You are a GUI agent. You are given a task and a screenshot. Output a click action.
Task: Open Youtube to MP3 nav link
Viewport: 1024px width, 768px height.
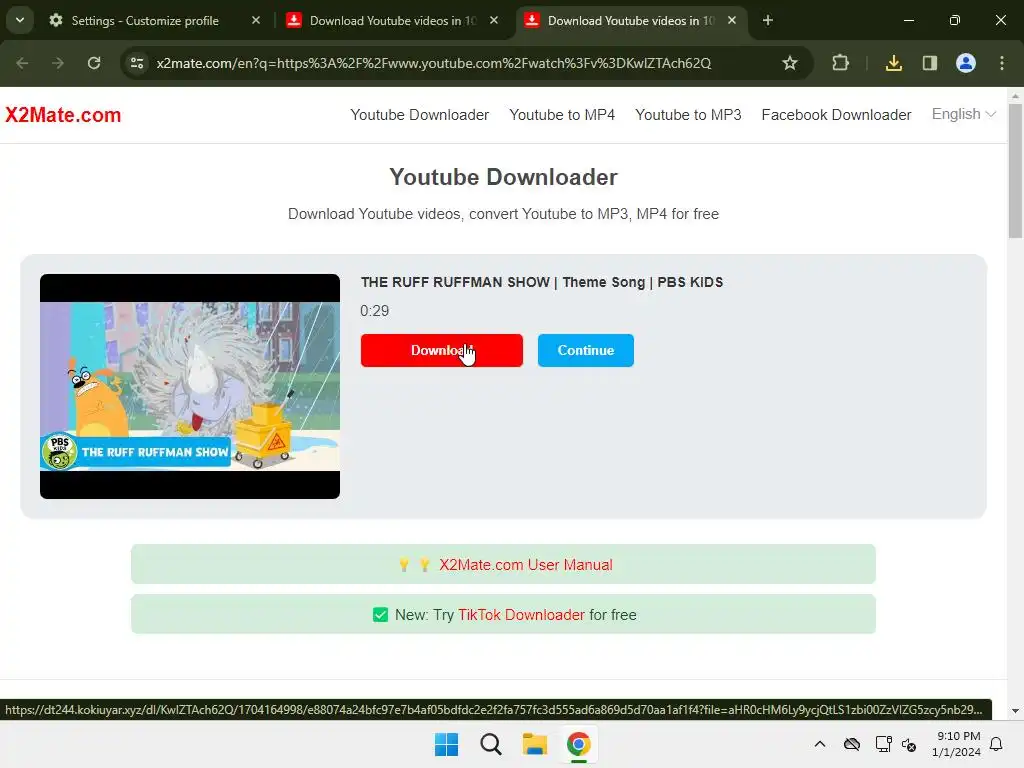pyautogui.click(x=688, y=115)
